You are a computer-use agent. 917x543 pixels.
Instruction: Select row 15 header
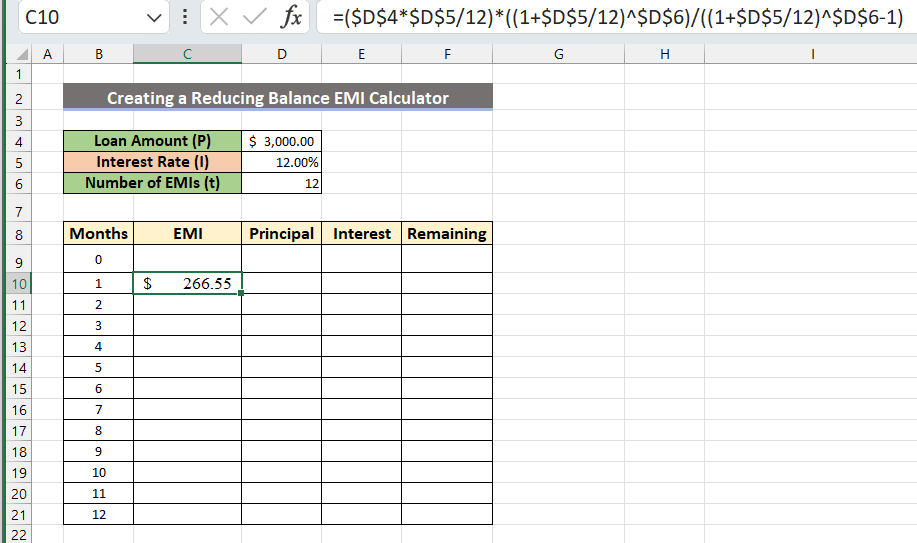[19, 389]
